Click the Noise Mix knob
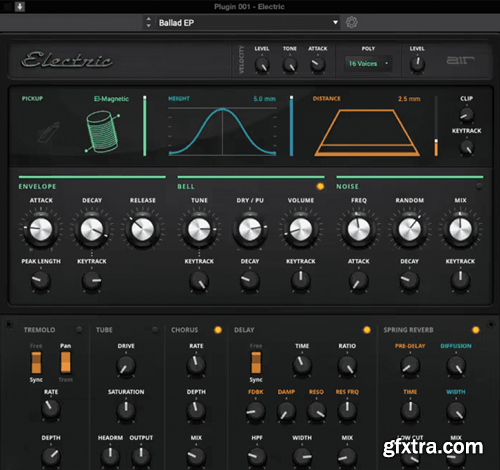This screenshot has width=500, height=470. click(x=460, y=229)
